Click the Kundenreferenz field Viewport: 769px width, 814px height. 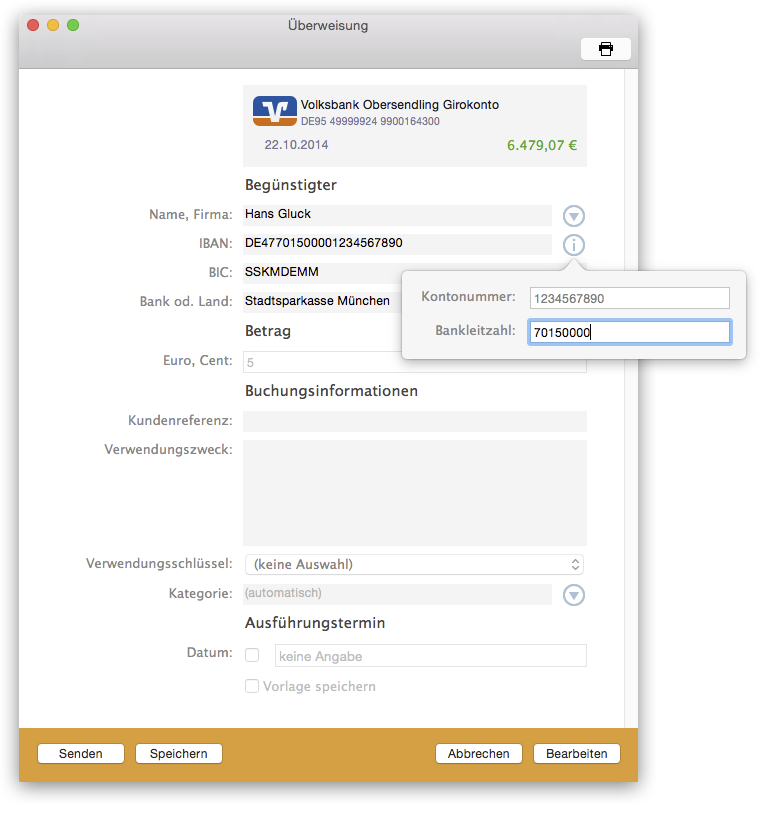(414, 421)
